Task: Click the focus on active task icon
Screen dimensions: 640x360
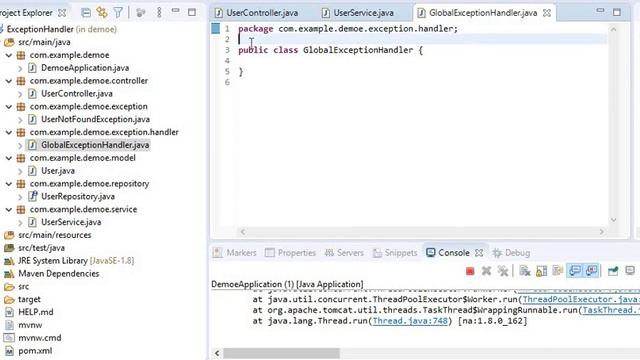Action: click(141, 13)
